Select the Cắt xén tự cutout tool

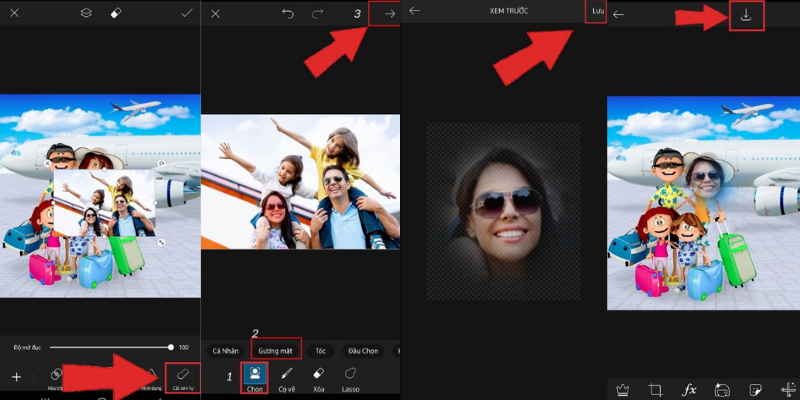(183, 378)
